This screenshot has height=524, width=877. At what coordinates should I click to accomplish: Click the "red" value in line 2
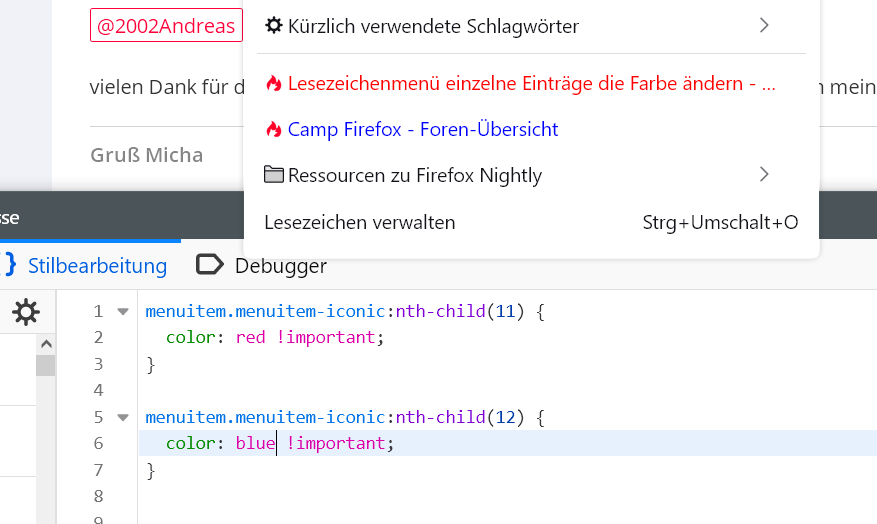[250, 338]
